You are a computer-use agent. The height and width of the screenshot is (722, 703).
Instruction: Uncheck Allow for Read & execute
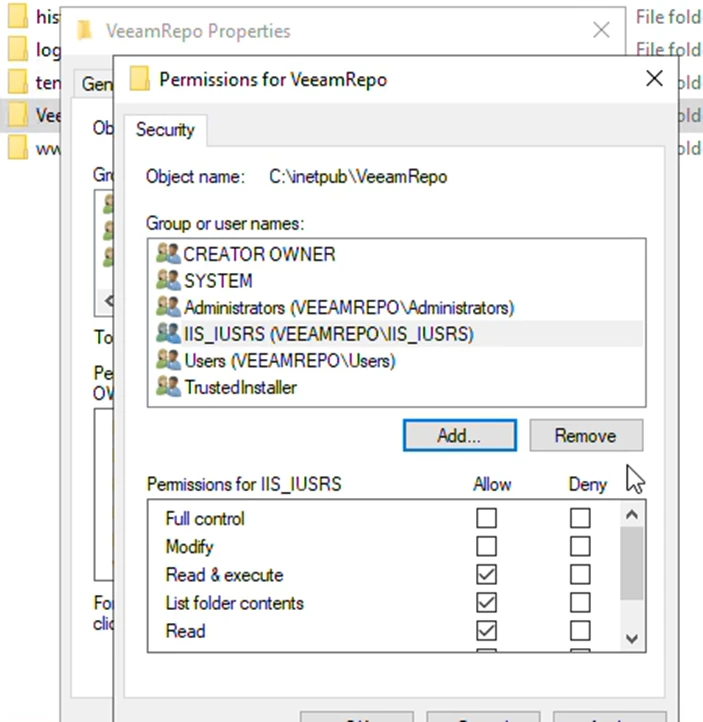487,575
